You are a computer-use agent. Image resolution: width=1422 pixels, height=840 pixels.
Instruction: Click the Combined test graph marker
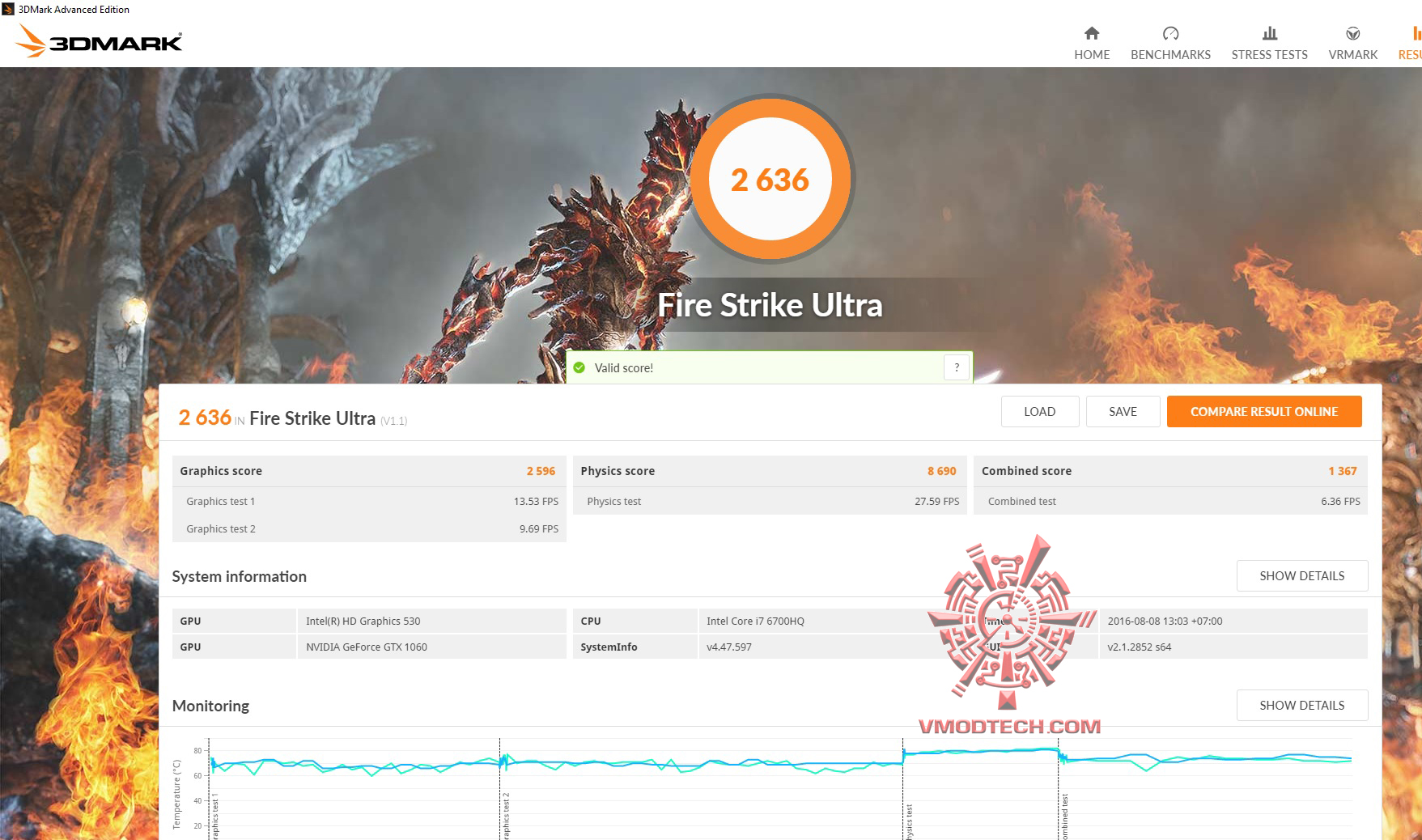[1064, 817]
